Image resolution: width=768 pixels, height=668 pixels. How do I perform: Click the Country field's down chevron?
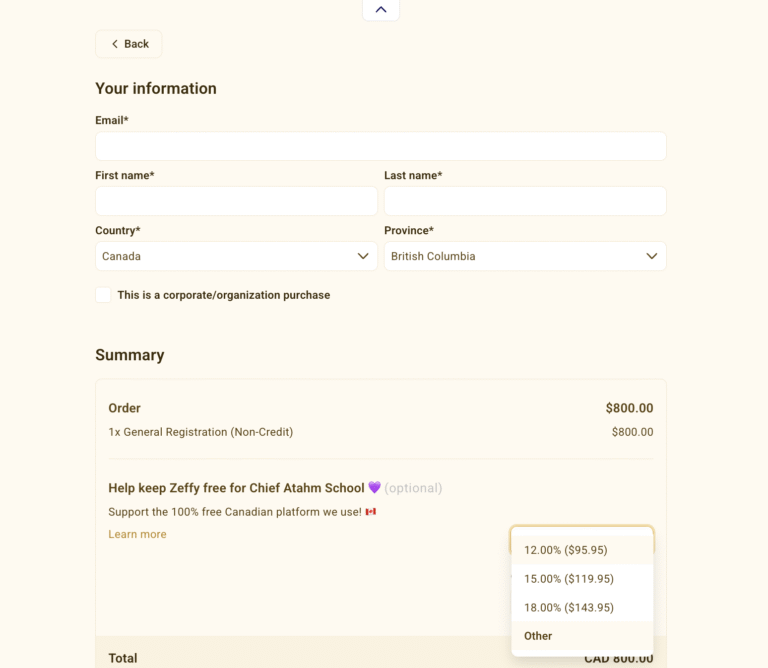pyautogui.click(x=363, y=256)
